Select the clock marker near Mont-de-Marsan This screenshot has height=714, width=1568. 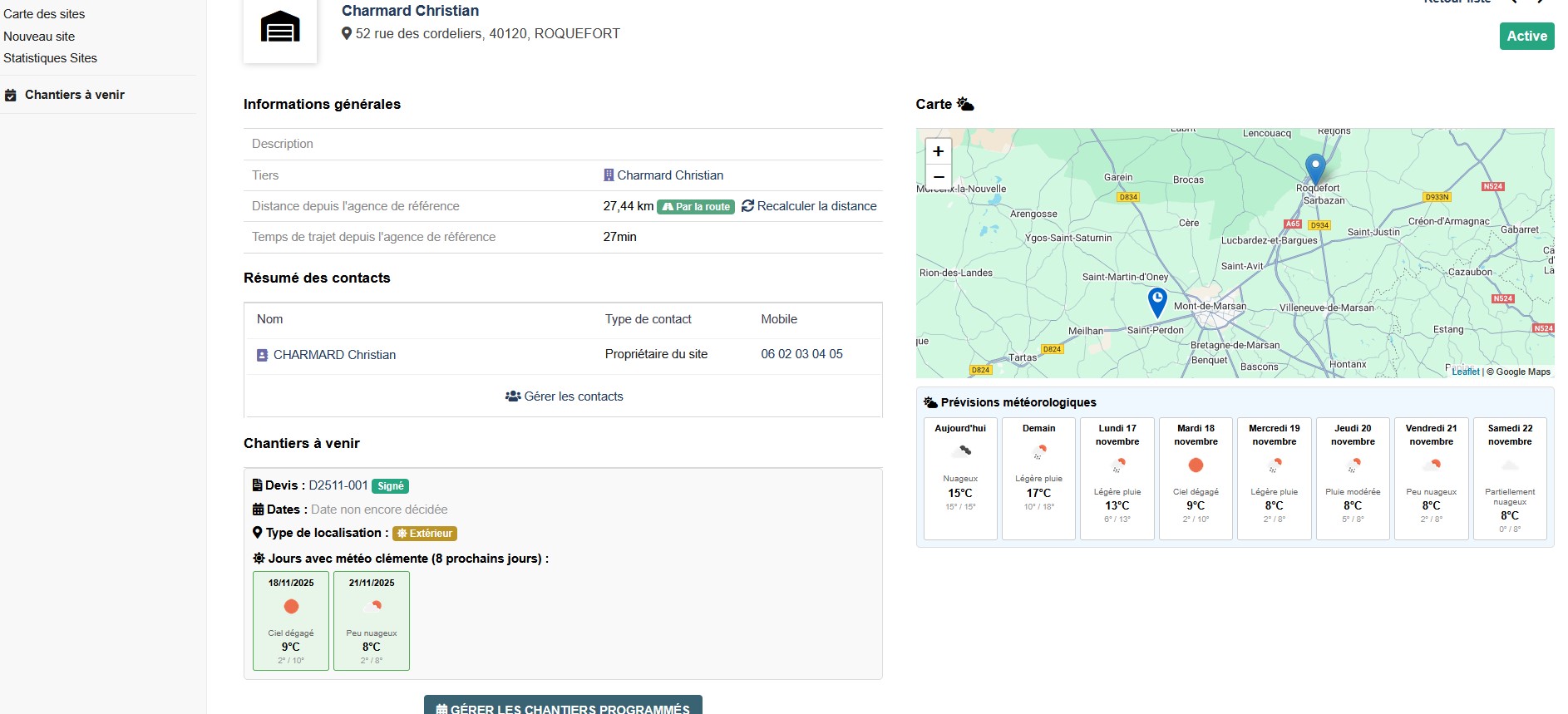click(x=1157, y=302)
